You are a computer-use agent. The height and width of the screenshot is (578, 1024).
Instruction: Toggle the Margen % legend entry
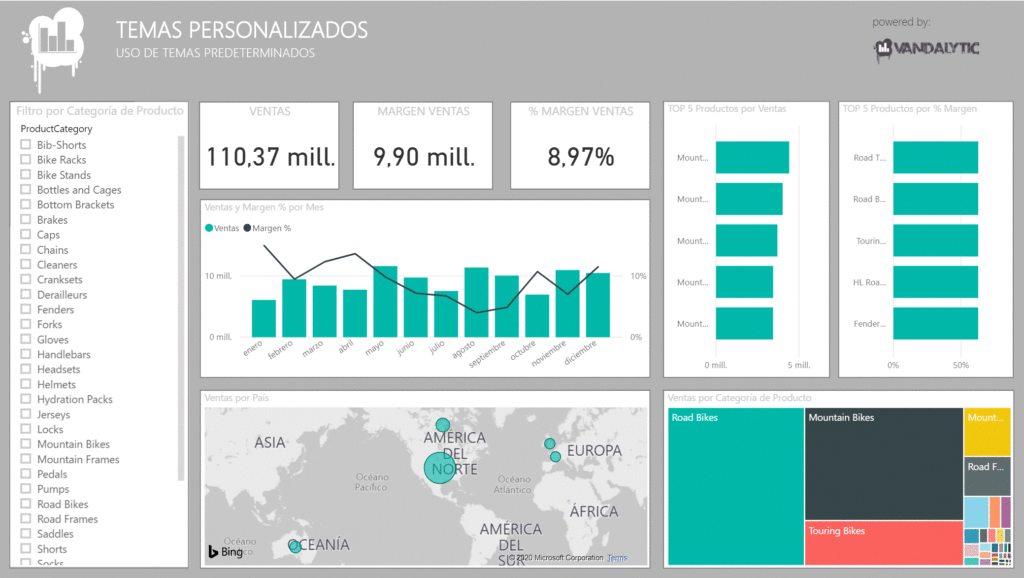click(x=267, y=228)
